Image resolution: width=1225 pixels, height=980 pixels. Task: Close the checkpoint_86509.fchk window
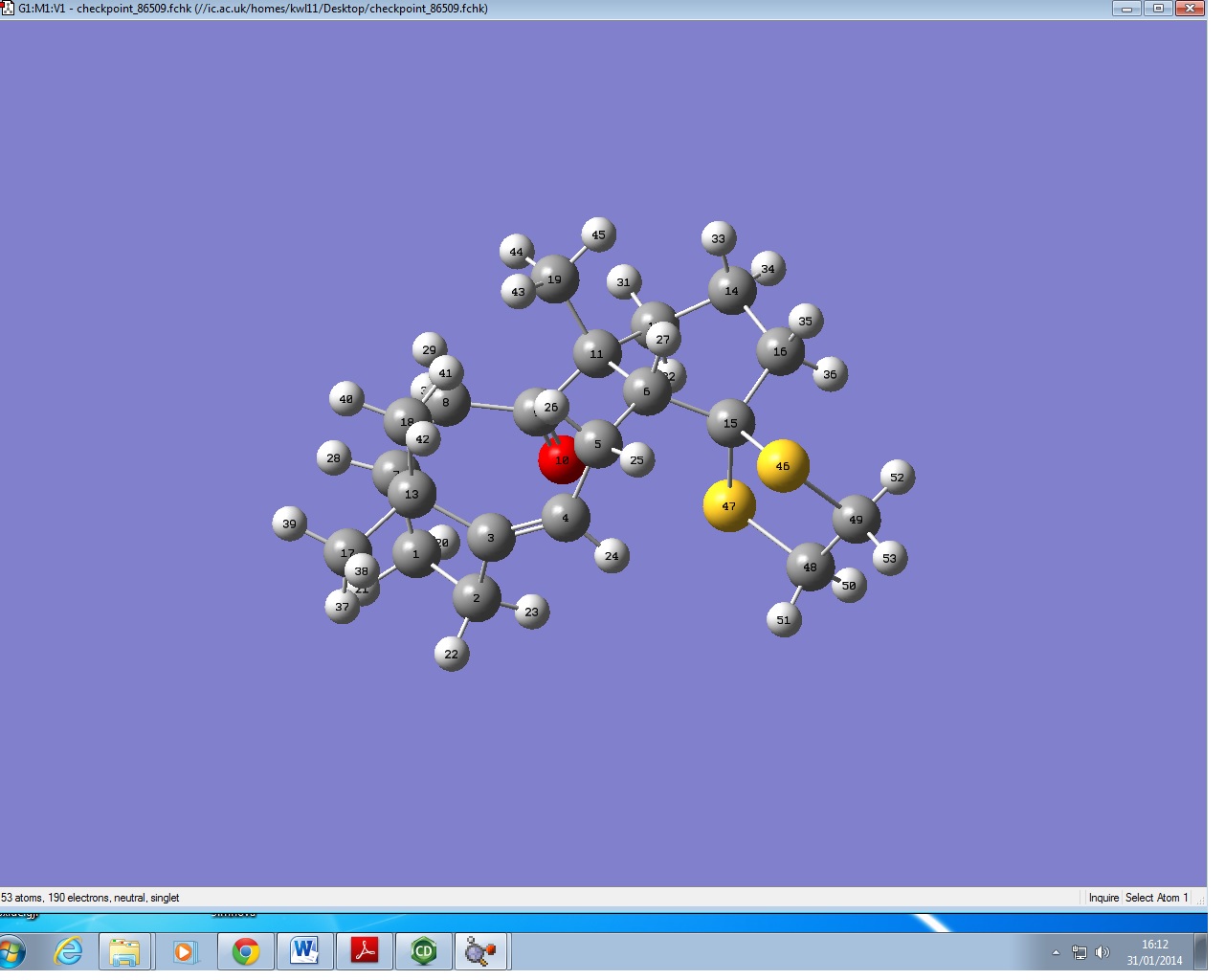coord(1190,9)
